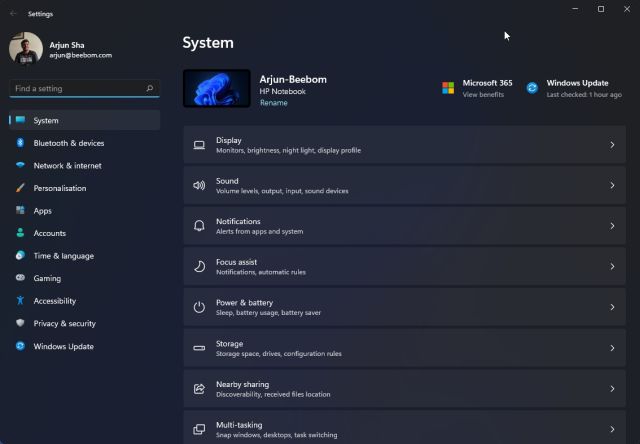Image resolution: width=640 pixels, height=444 pixels.
Task: Select System in the sidebar
Action: [84, 120]
